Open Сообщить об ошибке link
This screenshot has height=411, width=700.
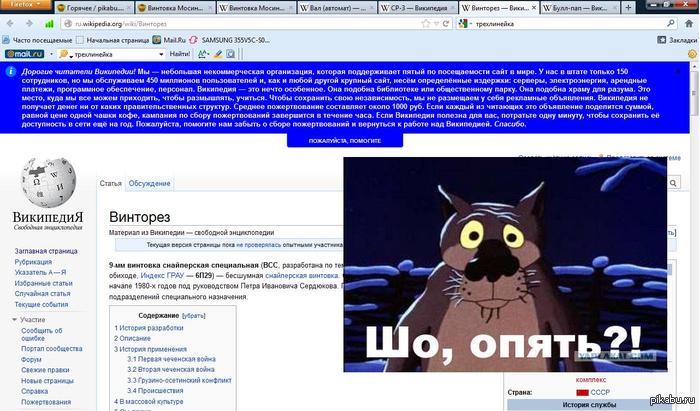42,334
